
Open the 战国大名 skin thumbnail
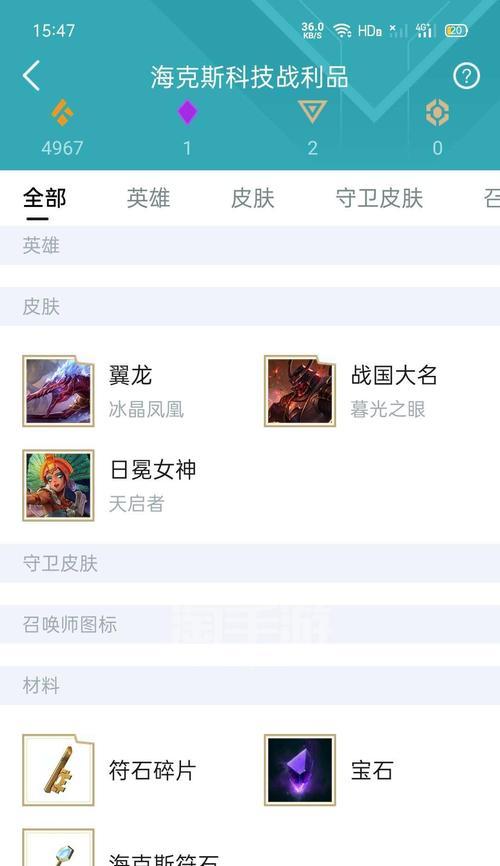coord(300,391)
